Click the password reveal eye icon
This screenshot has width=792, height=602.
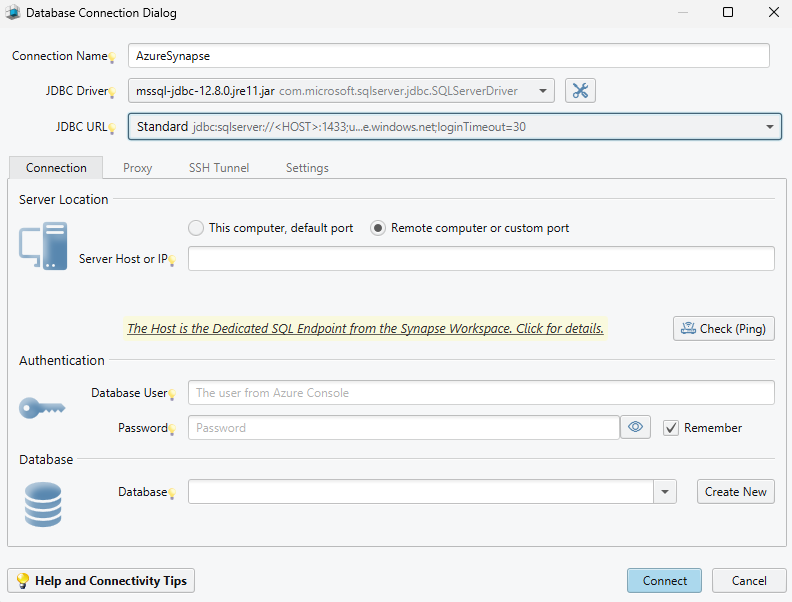(x=635, y=428)
